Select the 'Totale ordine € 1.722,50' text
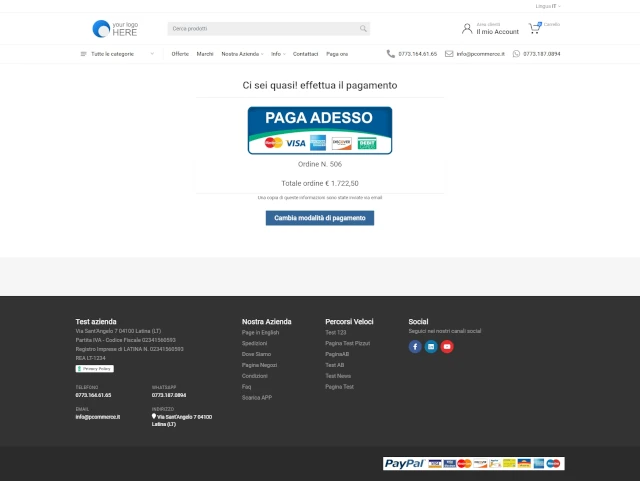Screen dimensions: 640x481 point(320,183)
